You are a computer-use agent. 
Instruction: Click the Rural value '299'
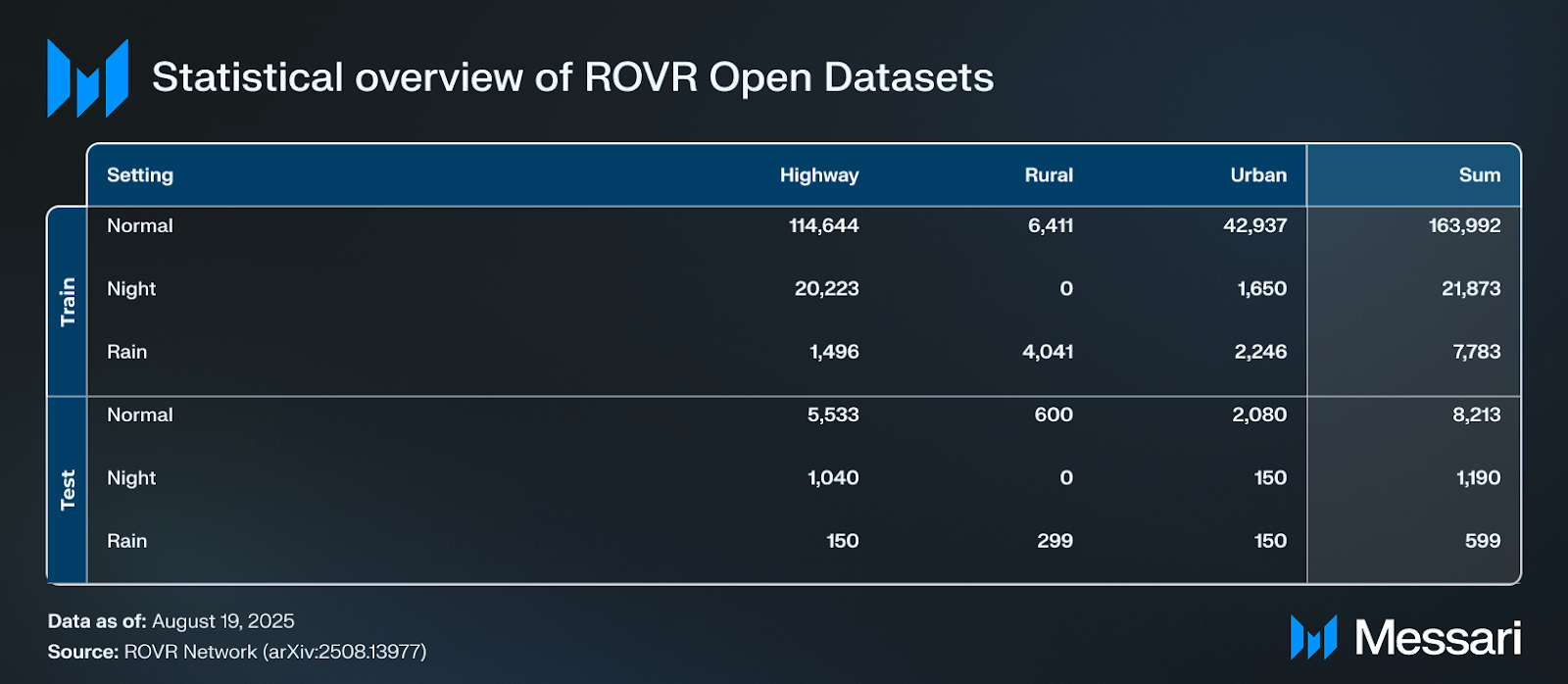coord(1055,541)
